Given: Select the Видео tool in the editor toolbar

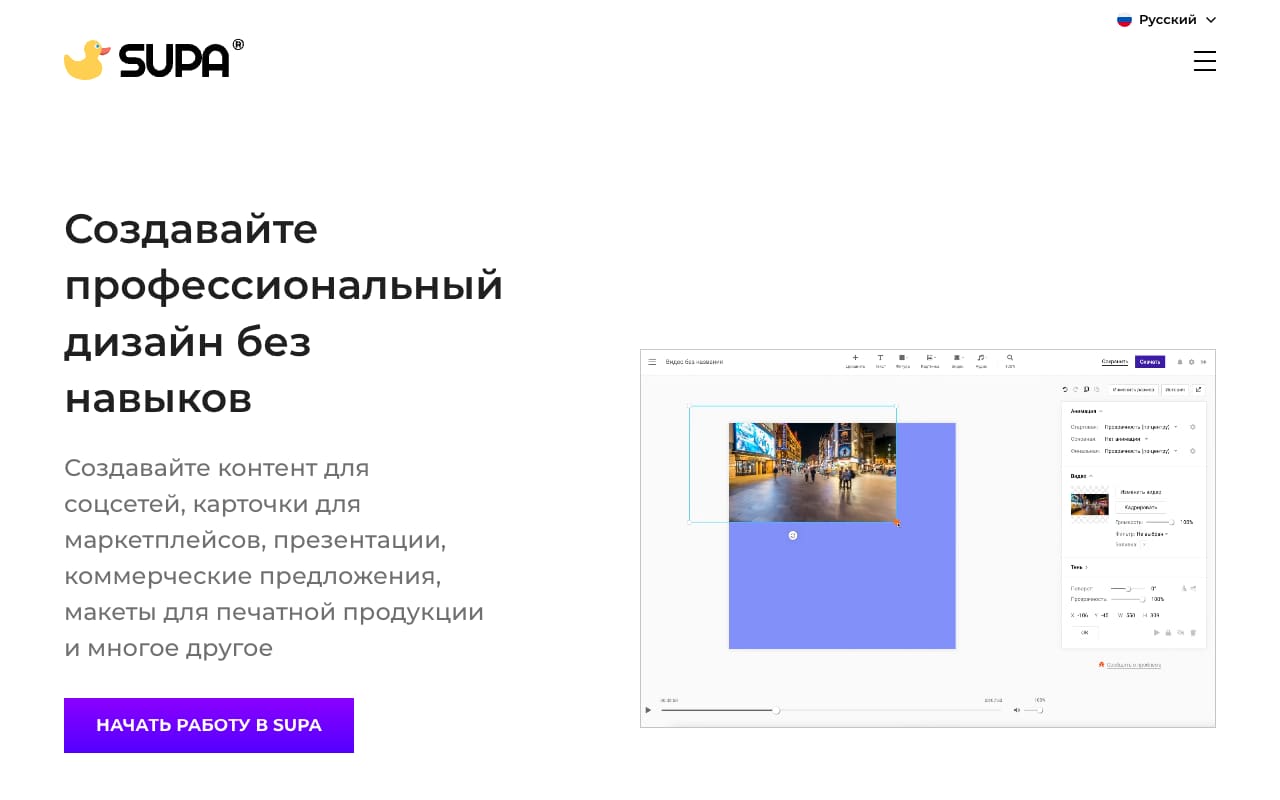Looking at the screenshot, I should pyautogui.click(x=957, y=361).
